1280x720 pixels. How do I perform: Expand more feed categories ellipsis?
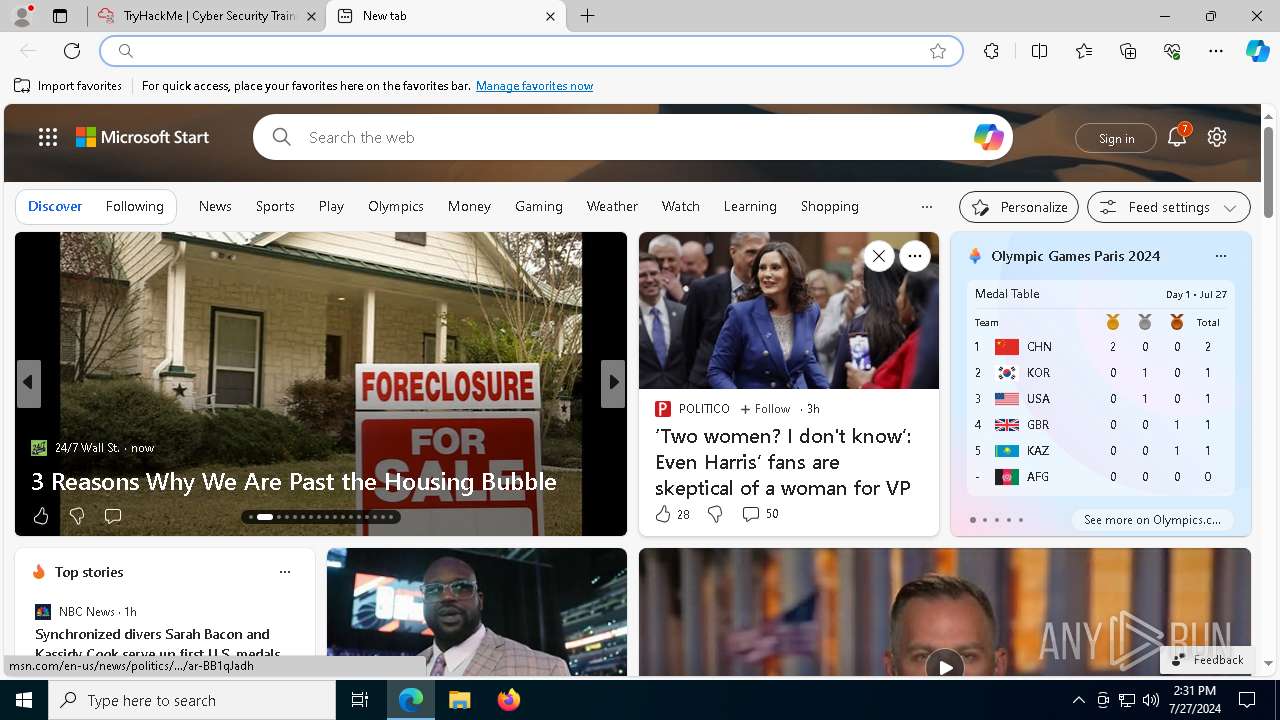click(927, 207)
